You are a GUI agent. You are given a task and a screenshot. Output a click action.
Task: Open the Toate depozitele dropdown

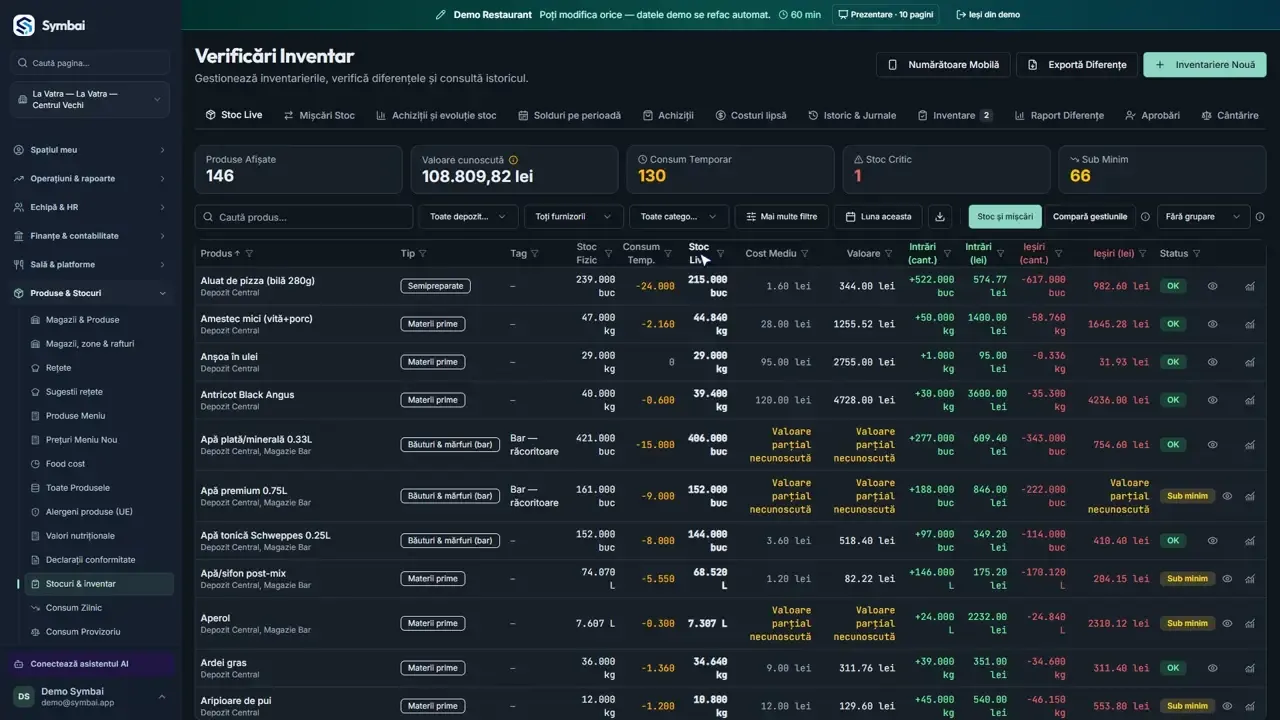coord(468,217)
